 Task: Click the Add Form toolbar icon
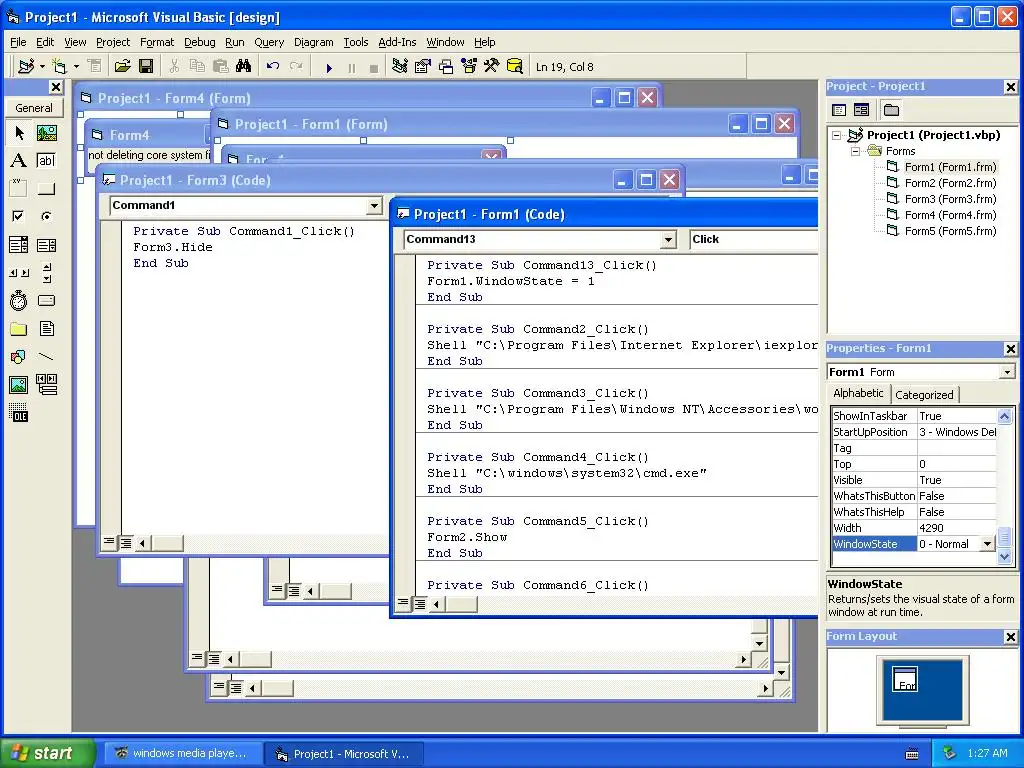pyautogui.click(x=59, y=67)
